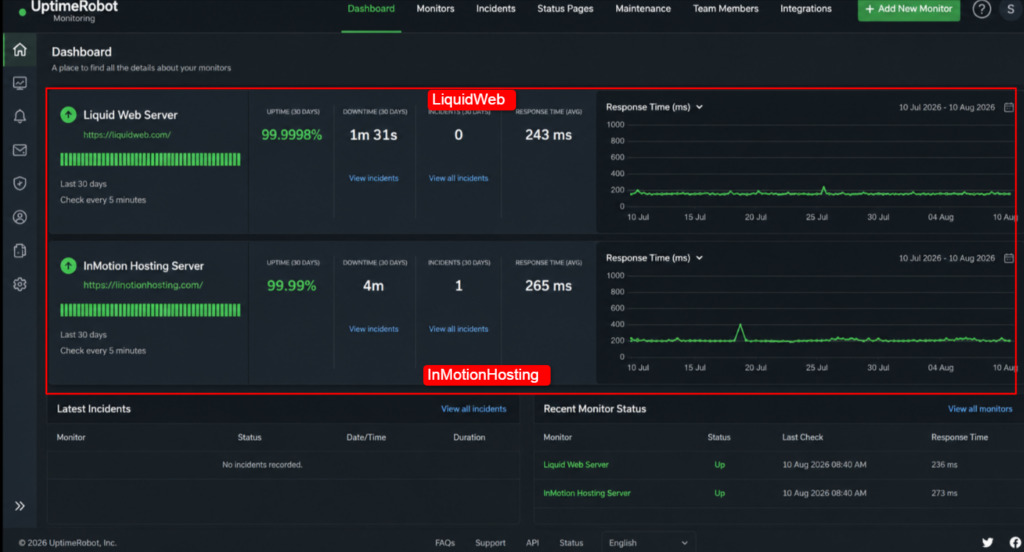Click View all monitors link

(x=980, y=409)
